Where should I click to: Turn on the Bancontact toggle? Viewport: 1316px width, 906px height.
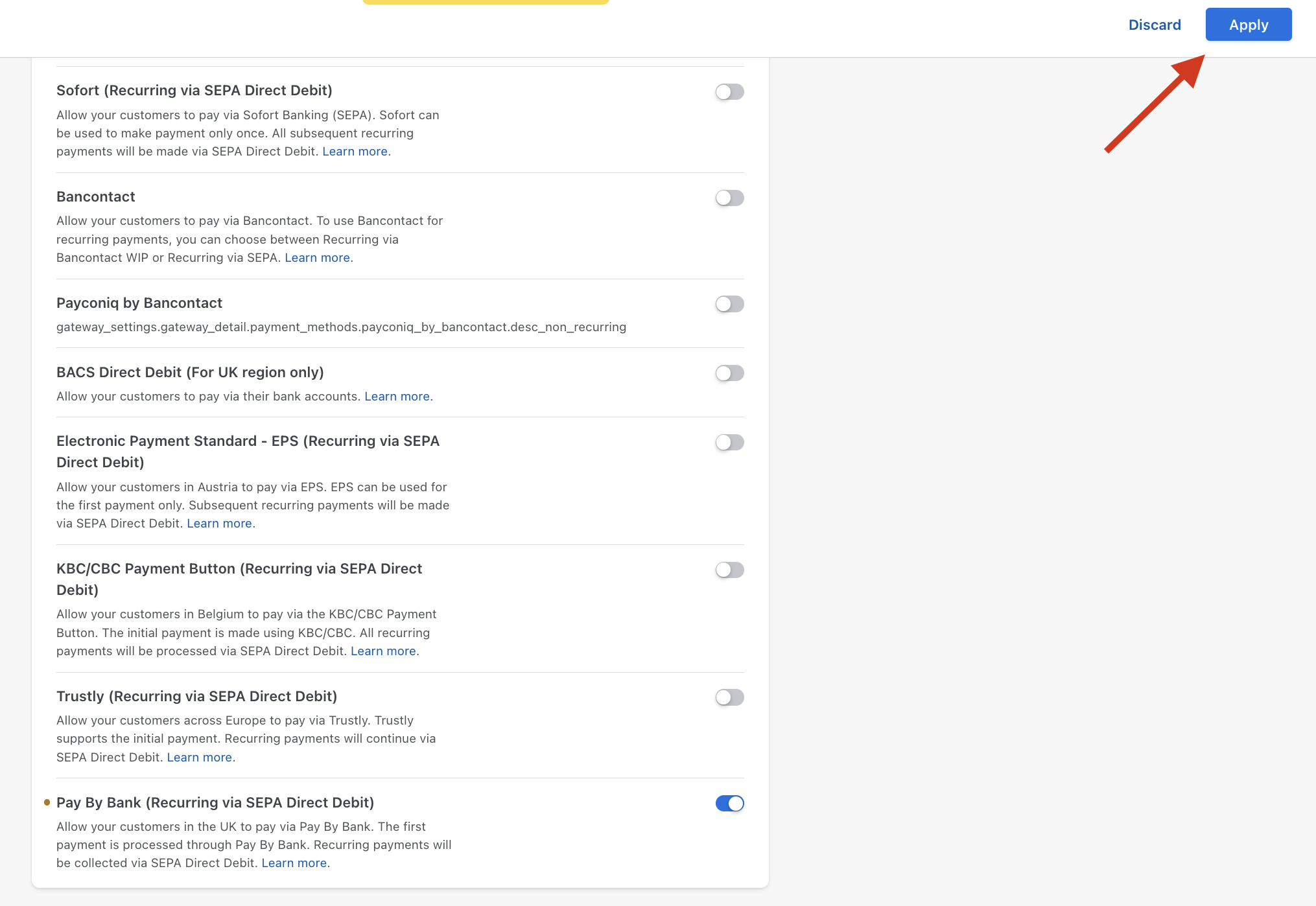click(x=729, y=198)
